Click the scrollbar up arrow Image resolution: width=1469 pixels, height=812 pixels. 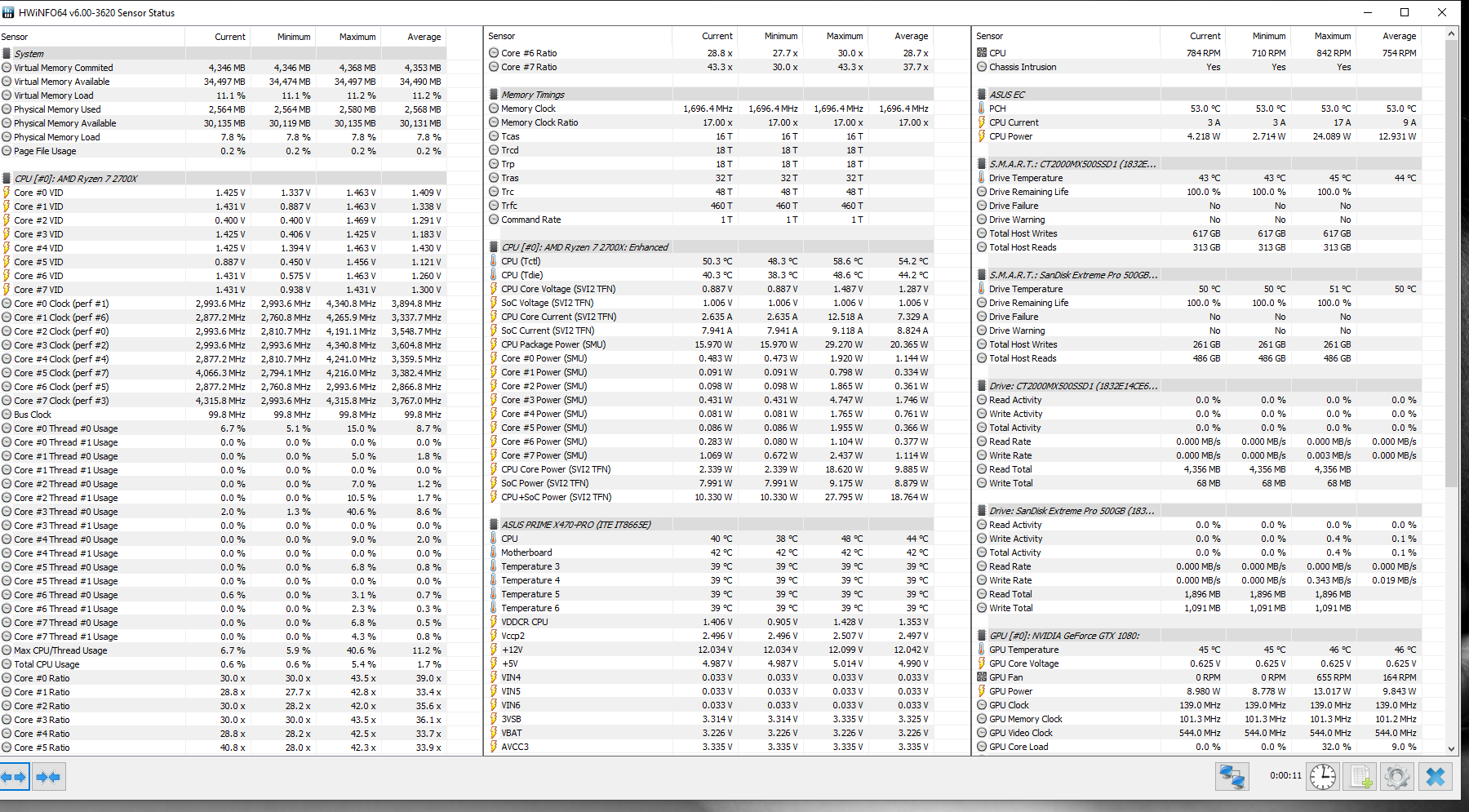tap(1451, 34)
